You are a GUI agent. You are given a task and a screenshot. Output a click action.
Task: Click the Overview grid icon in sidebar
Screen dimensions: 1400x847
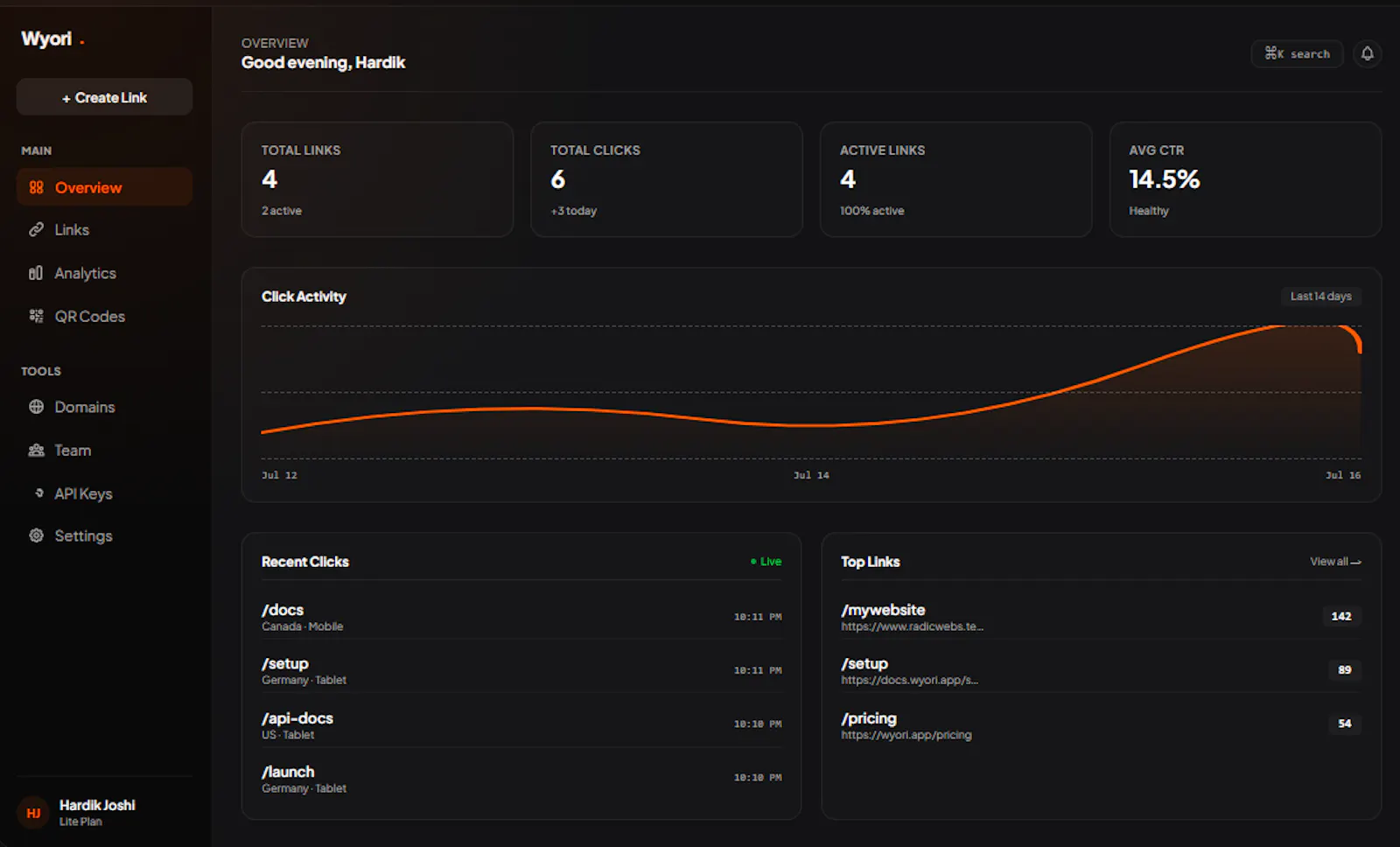click(36, 187)
